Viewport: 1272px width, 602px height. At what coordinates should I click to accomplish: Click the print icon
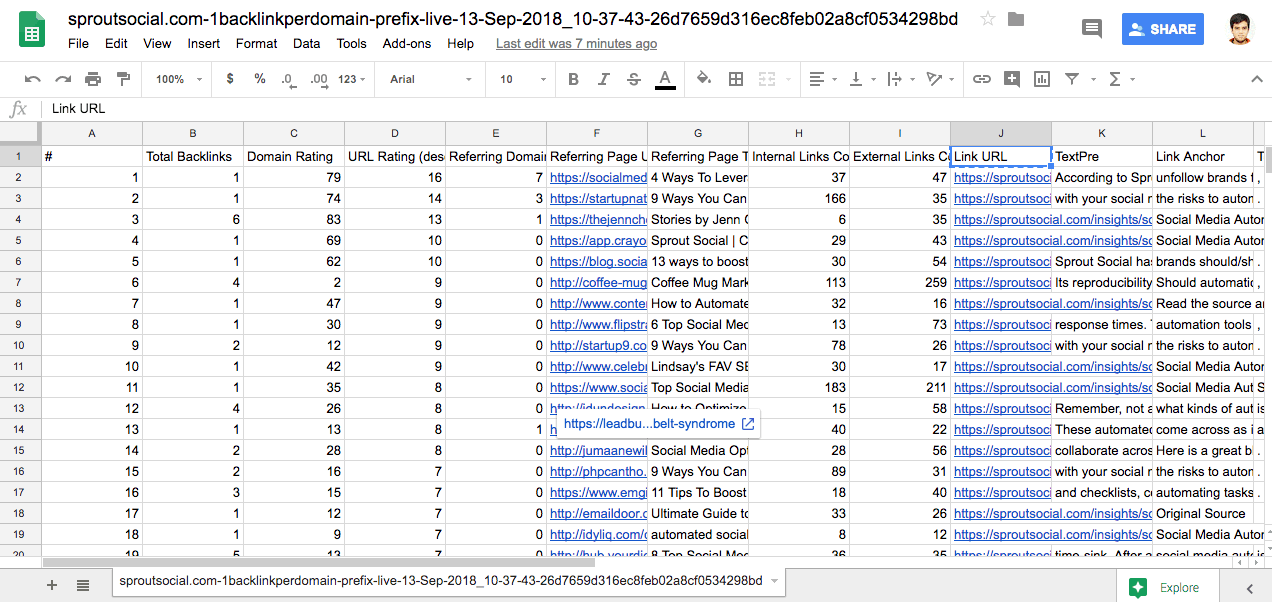point(93,79)
